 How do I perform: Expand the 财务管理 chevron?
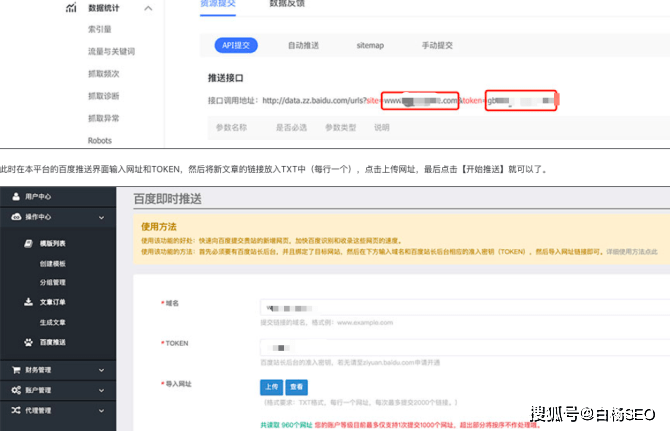pyautogui.click(x=101, y=370)
